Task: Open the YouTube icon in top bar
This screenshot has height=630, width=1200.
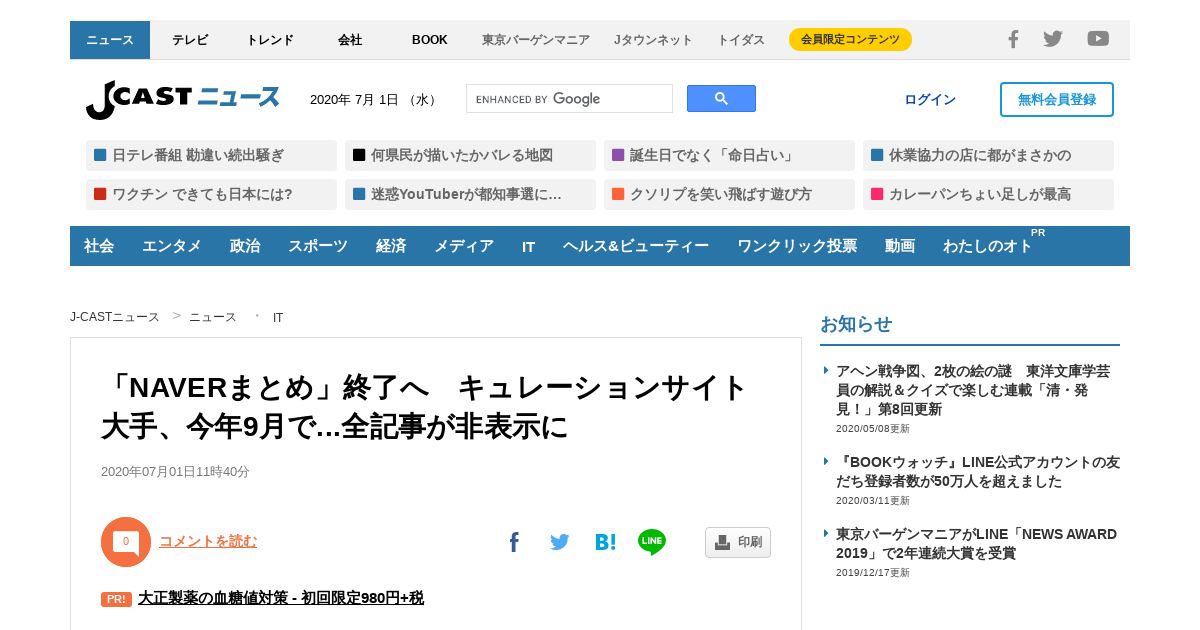Action: pyautogui.click(x=1098, y=39)
